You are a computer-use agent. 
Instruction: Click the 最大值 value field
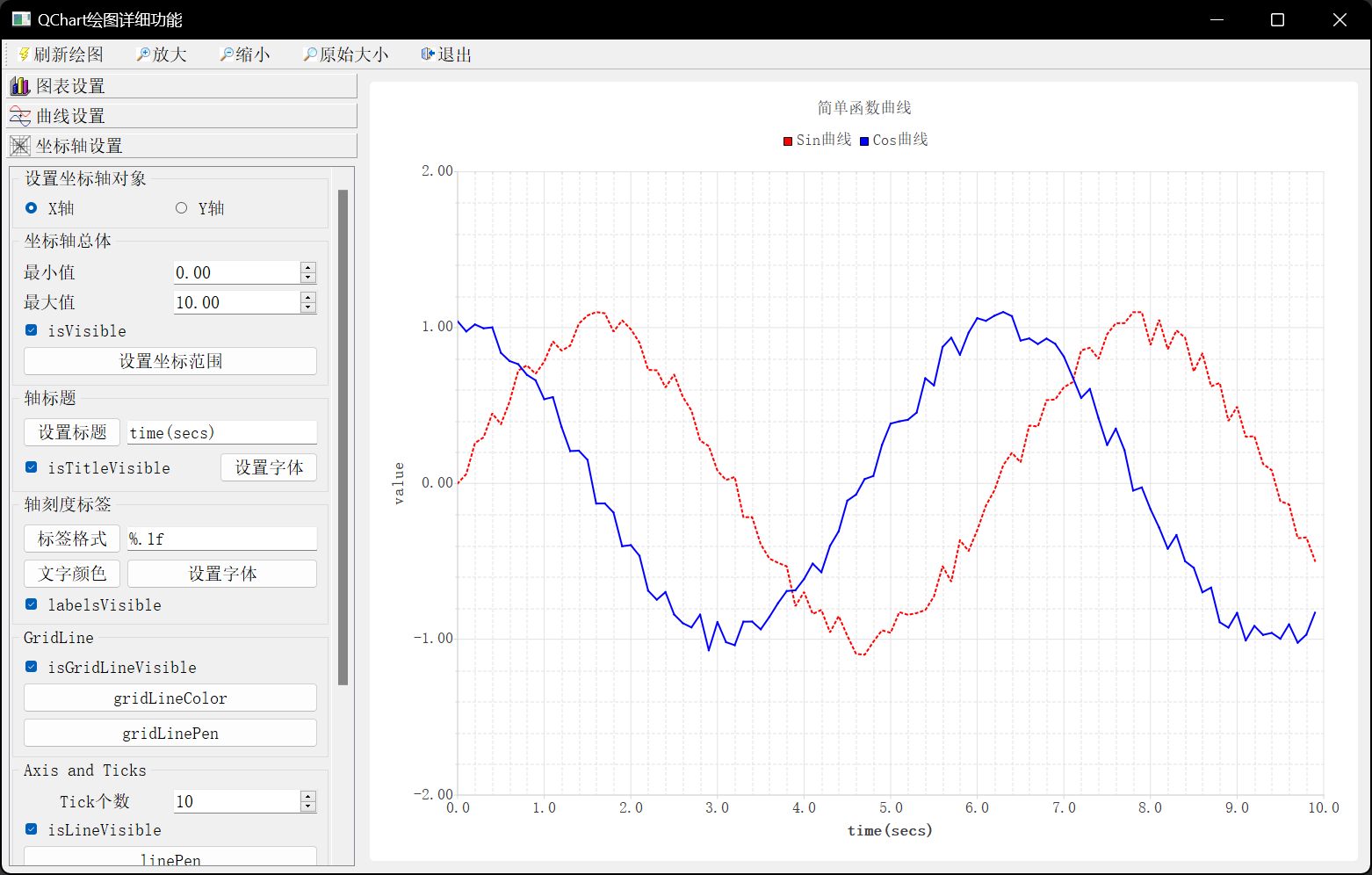(237, 302)
